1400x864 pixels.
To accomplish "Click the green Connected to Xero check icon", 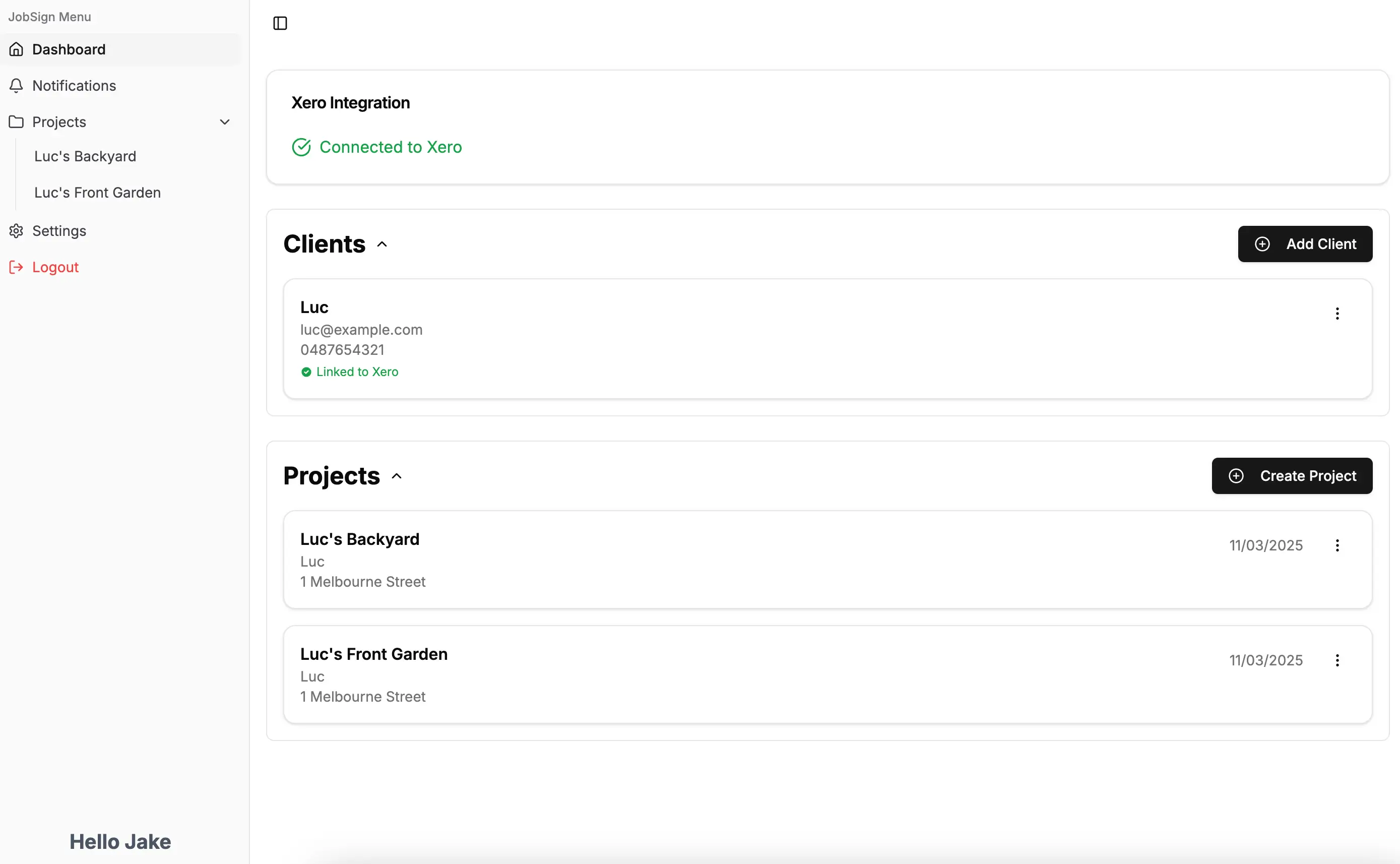I will pyautogui.click(x=301, y=147).
